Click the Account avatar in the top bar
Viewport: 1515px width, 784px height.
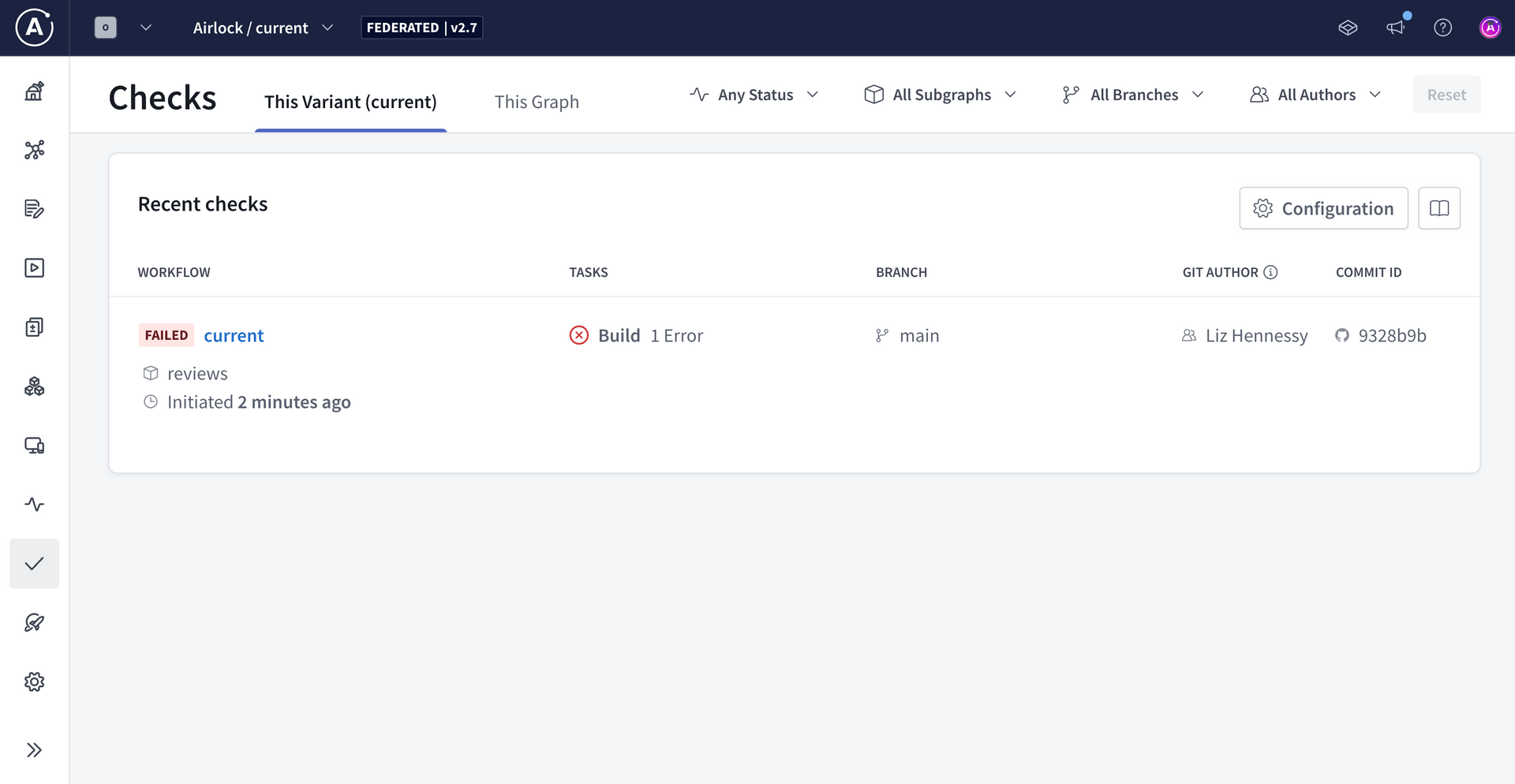(x=1491, y=27)
